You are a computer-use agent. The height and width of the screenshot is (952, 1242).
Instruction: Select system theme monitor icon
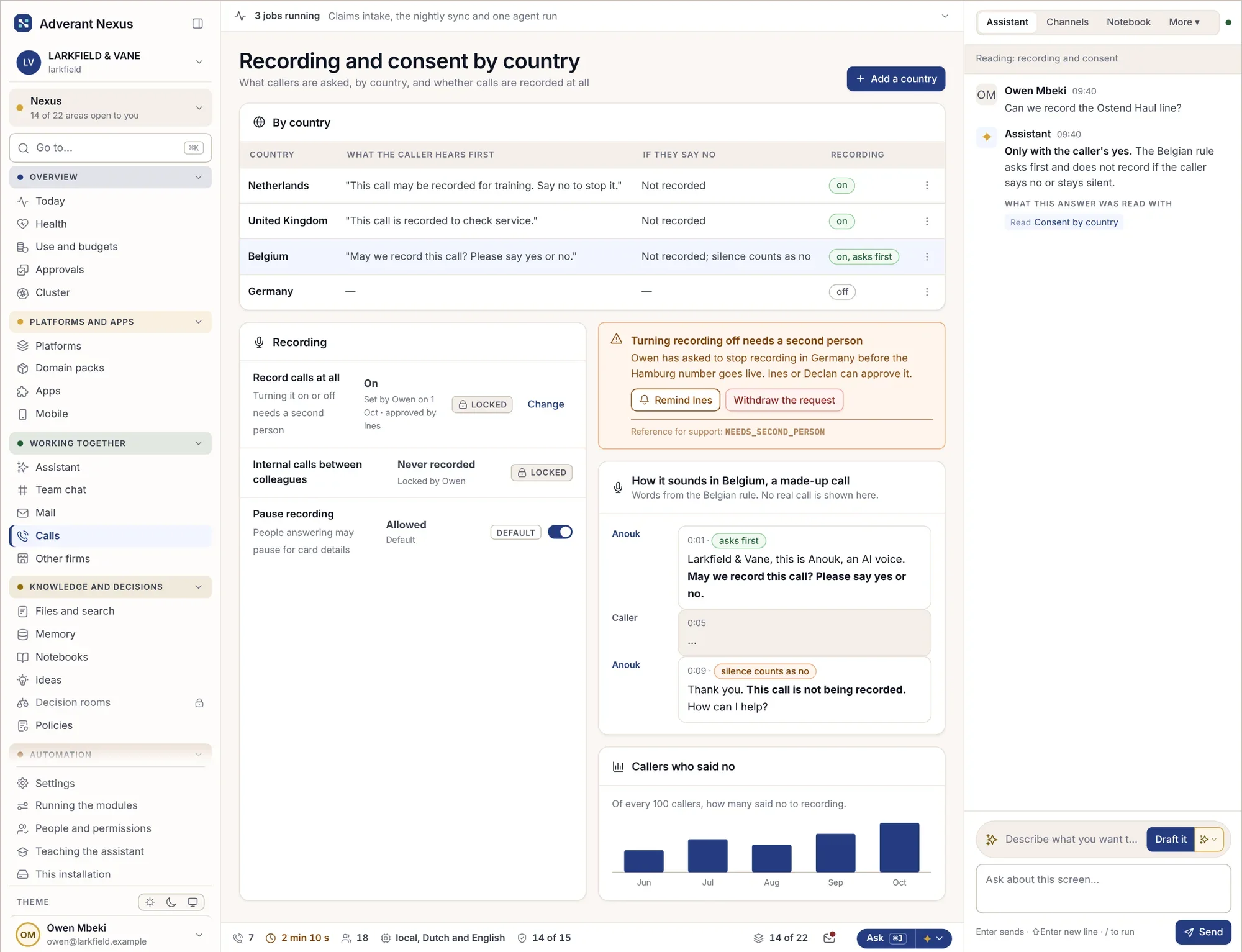tap(193, 902)
